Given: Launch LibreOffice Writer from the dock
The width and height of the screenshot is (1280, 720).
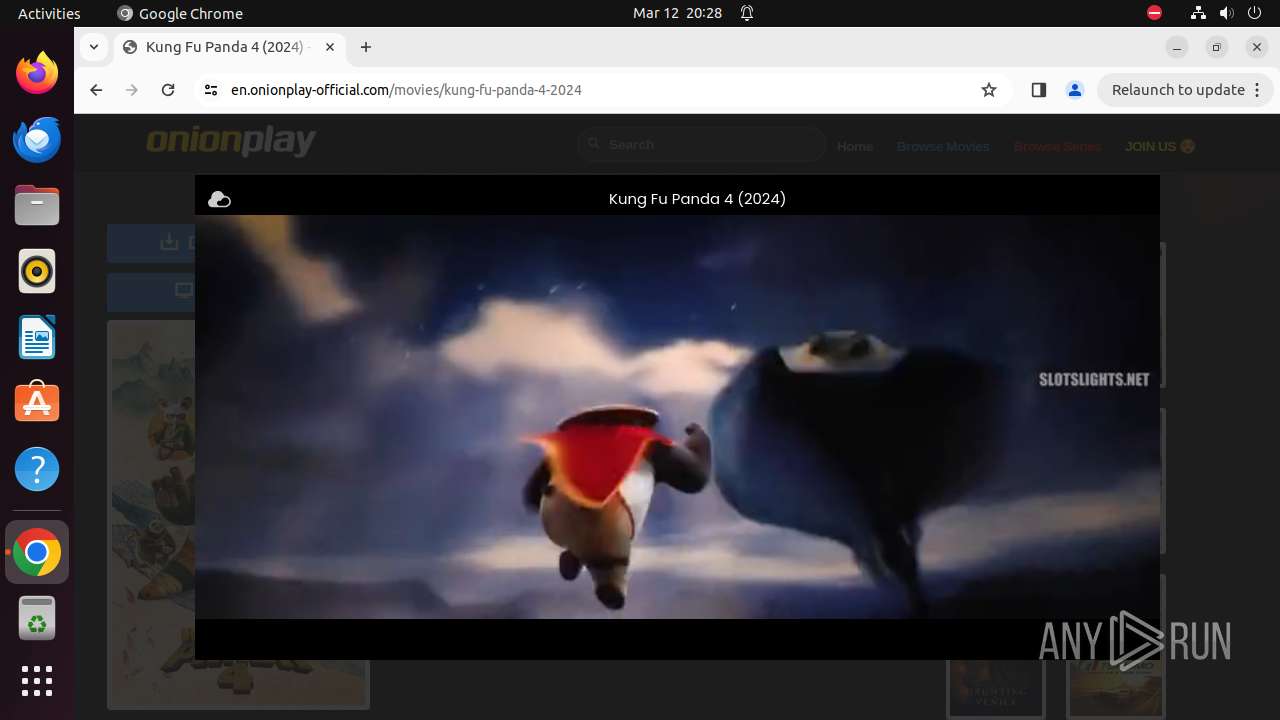Looking at the screenshot, I should point(37,337).
